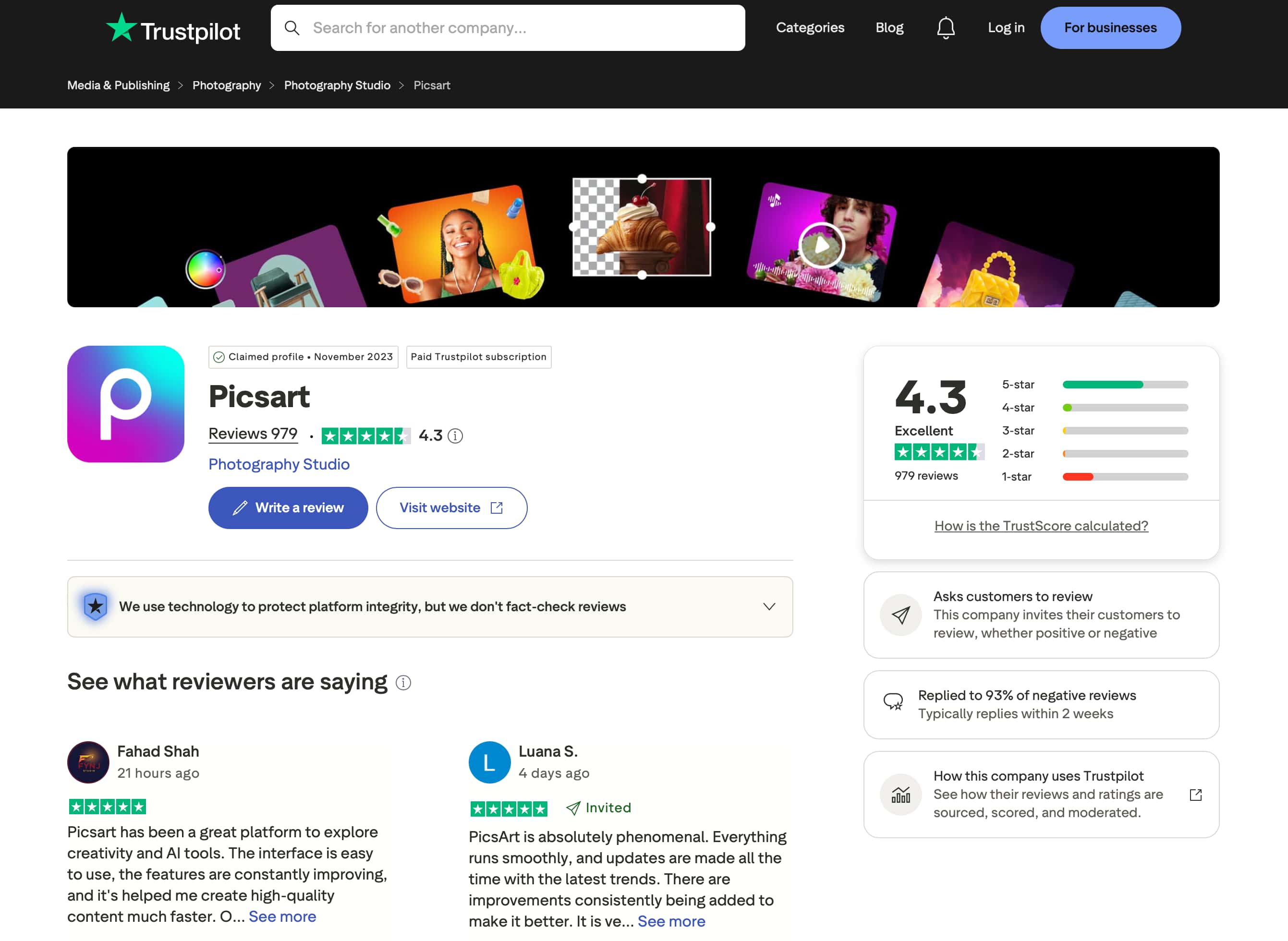1288x941 pixels.
Task: Click Luana S. five-star rating
Action: (x=509, y=808)
